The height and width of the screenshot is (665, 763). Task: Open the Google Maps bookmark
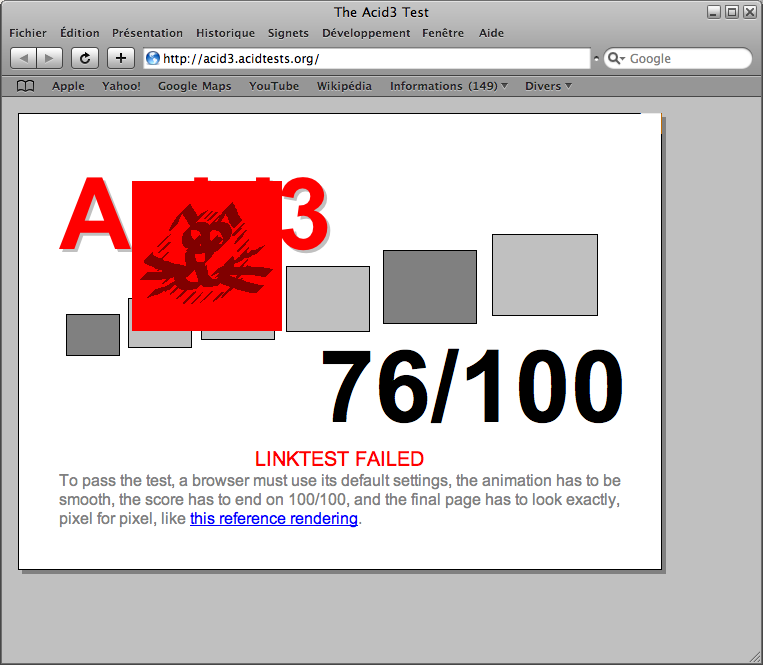194,86
